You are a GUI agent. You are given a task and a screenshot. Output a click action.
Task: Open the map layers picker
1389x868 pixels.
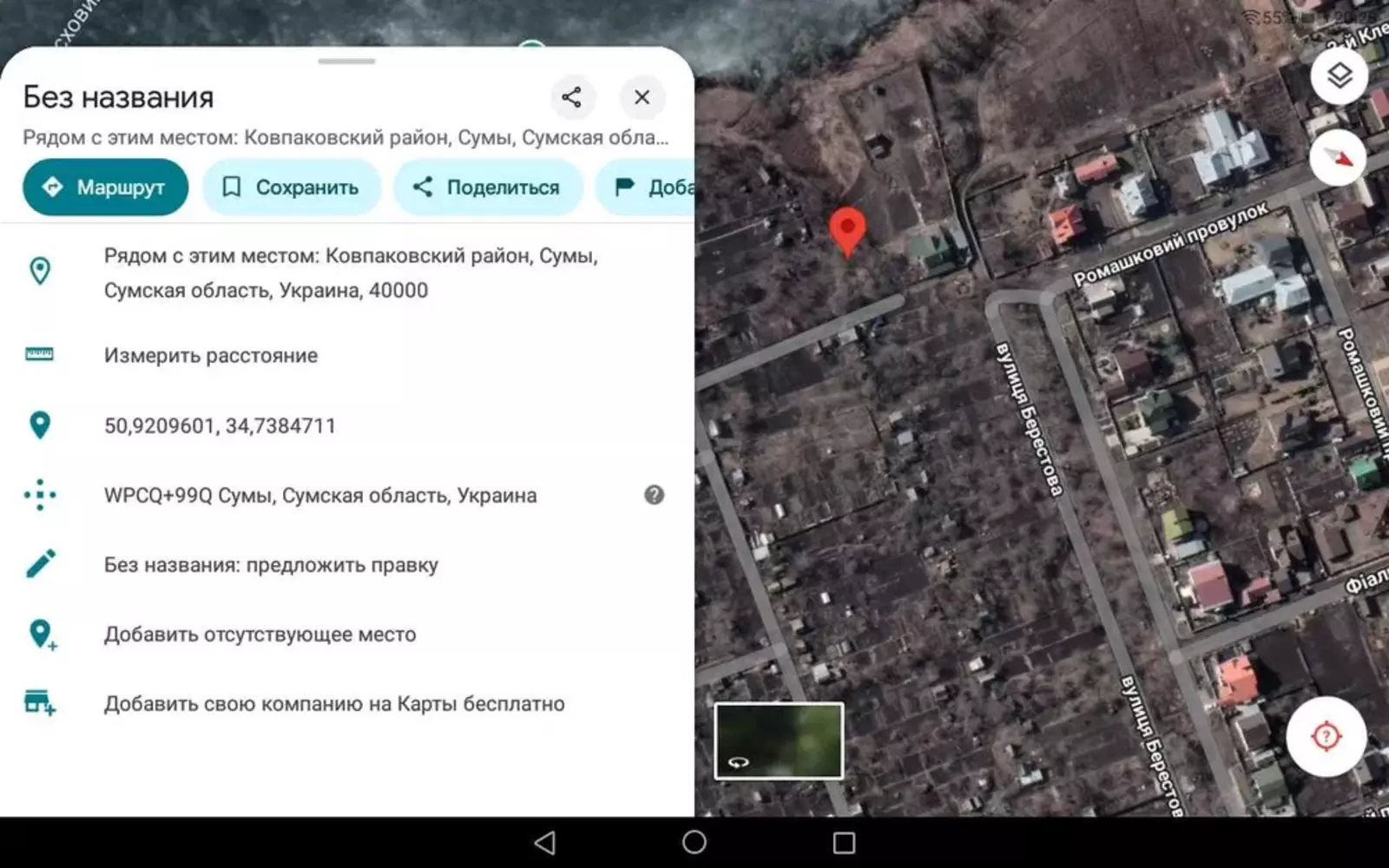(x=1338, y=76)
